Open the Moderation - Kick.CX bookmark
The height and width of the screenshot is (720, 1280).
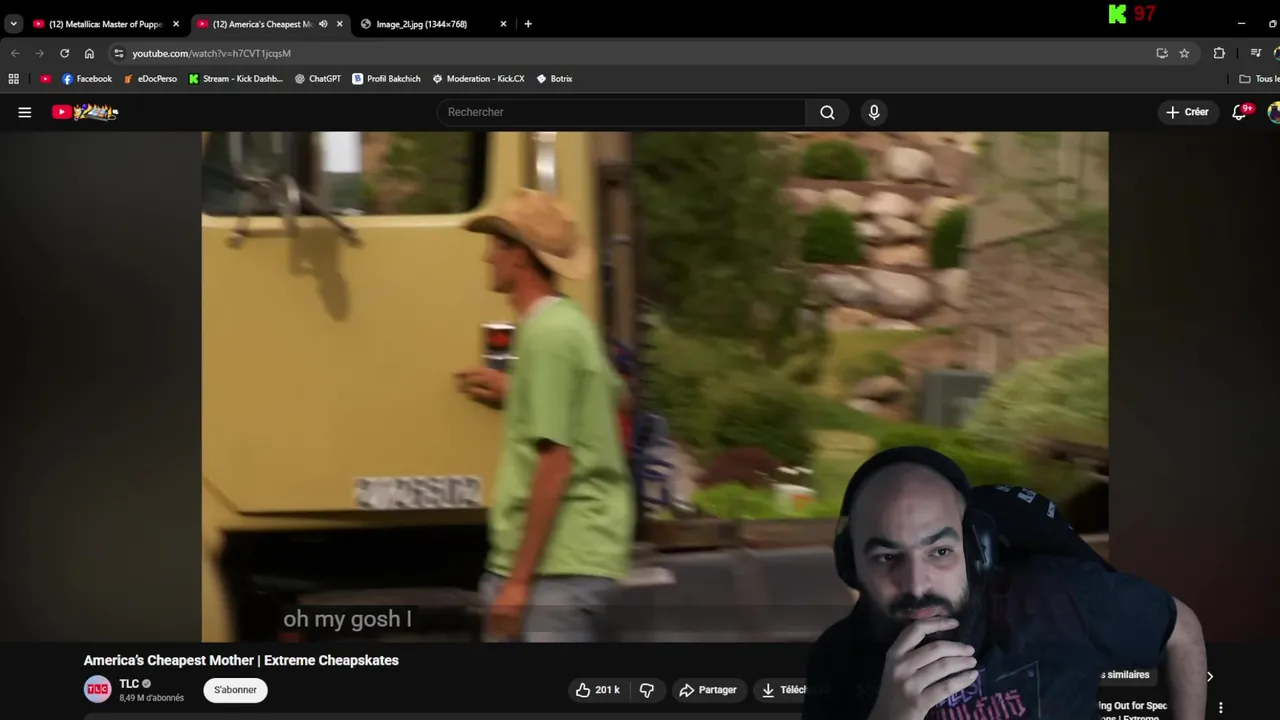click(479, 79)
